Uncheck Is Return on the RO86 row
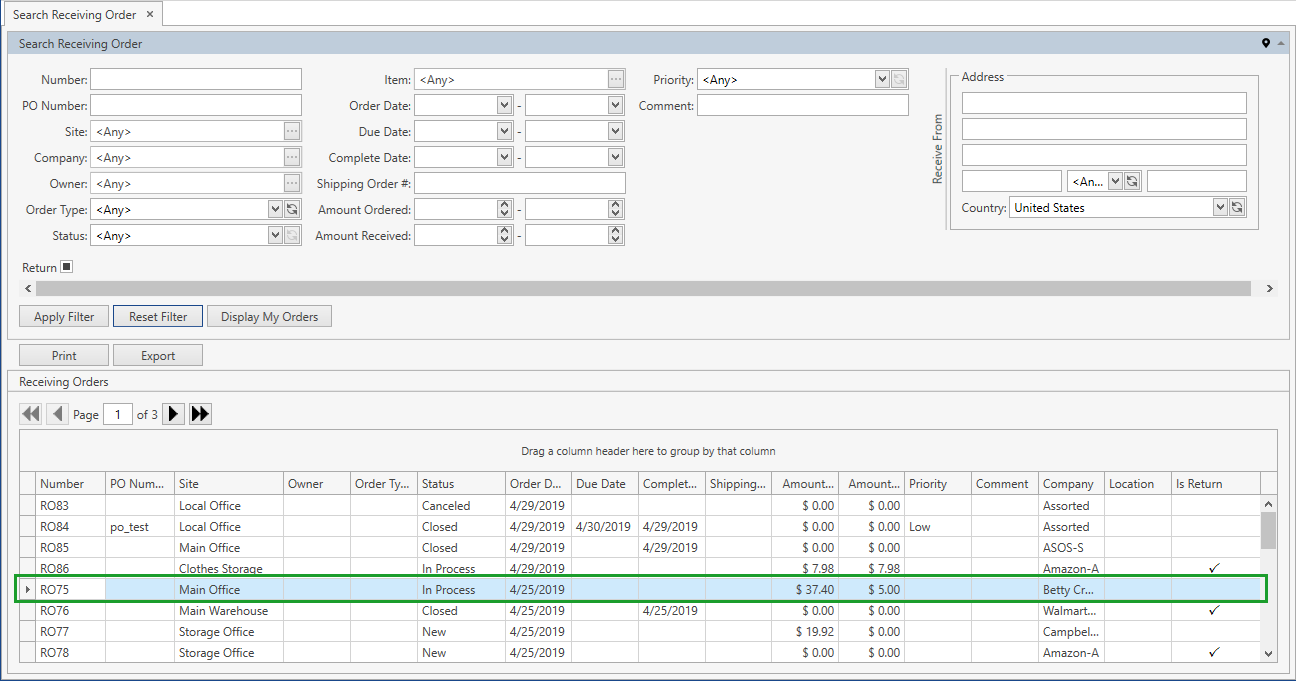This screenshot has width=1296, height=681. click(1213, 568)
